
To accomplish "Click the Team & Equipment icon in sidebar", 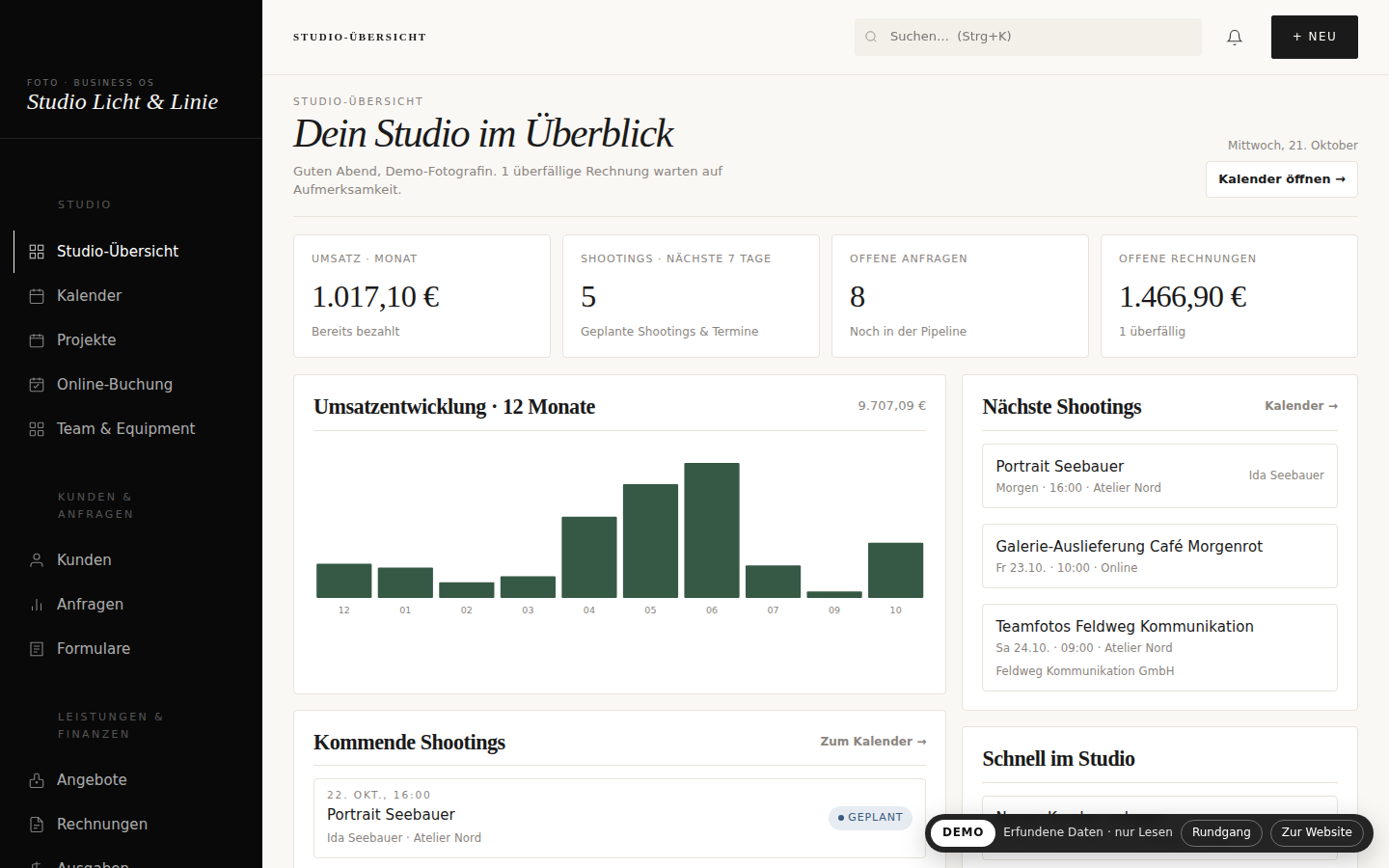I will [x=37, y=429].
